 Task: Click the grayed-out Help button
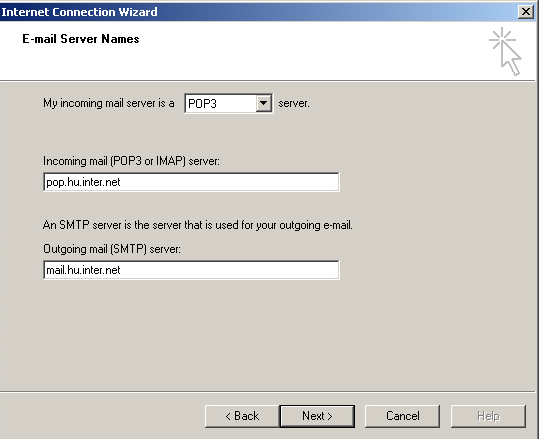(488, 416)
